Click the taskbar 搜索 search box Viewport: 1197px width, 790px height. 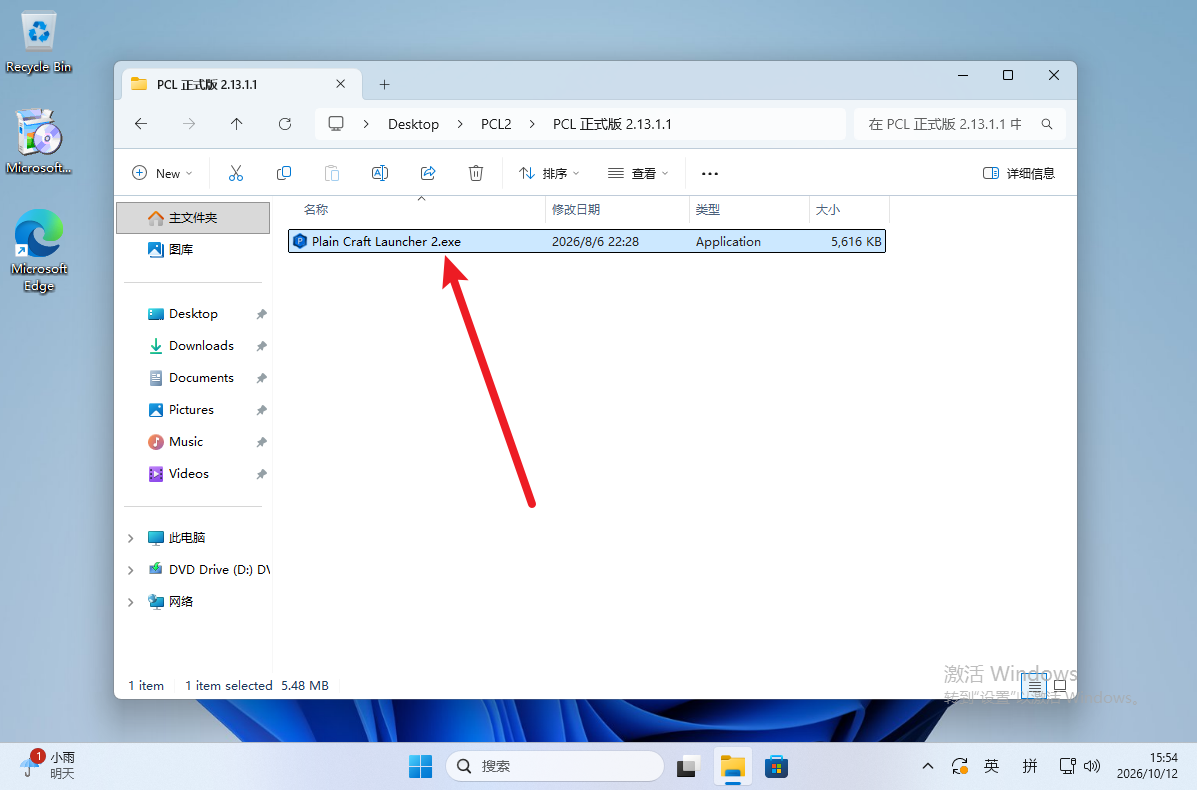(555, 766)
